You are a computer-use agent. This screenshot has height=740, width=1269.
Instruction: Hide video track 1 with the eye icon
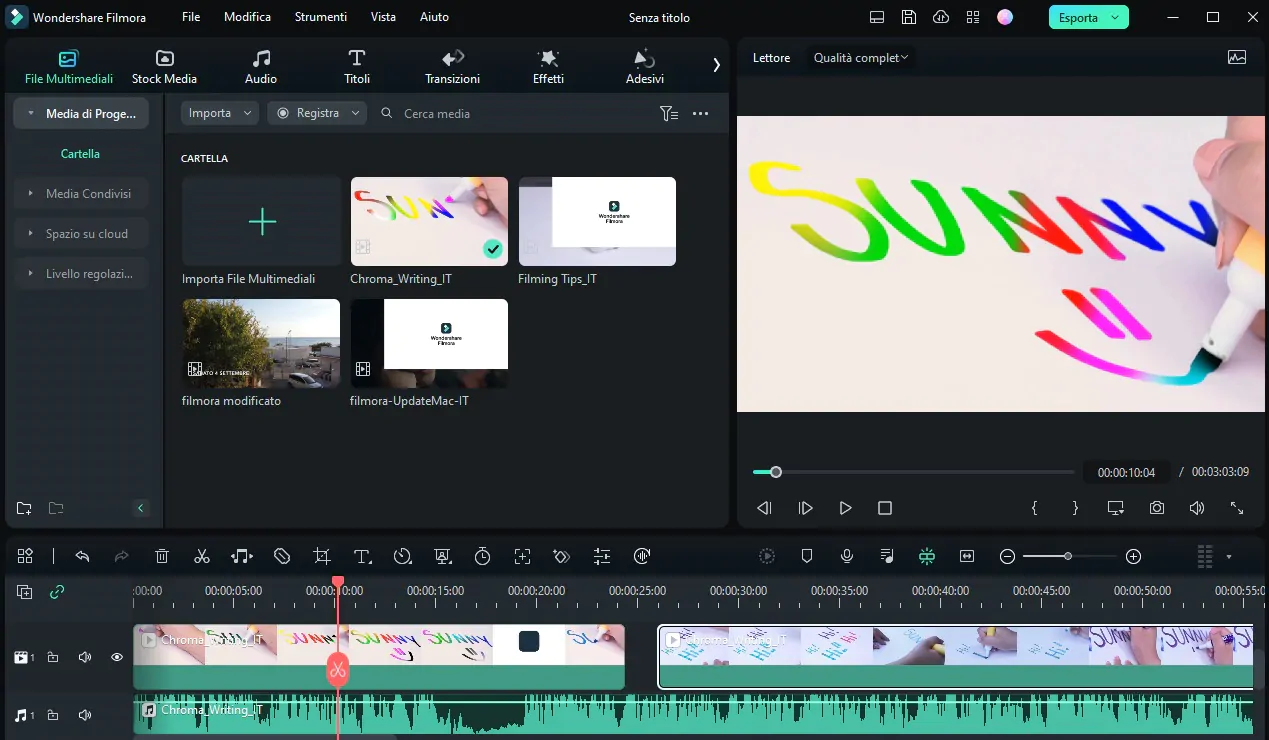click(x=117, y=657)
